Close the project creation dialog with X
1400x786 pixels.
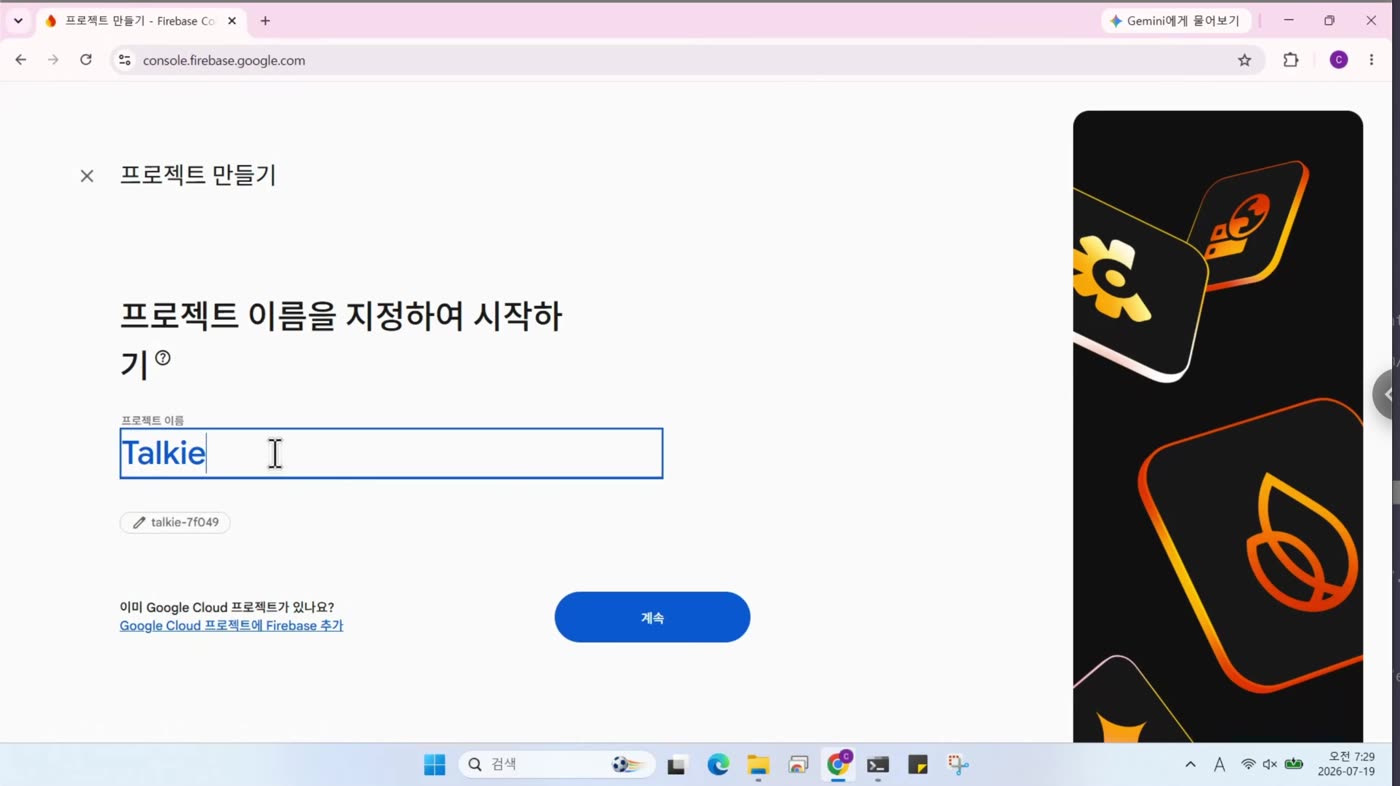pos(87,176)
